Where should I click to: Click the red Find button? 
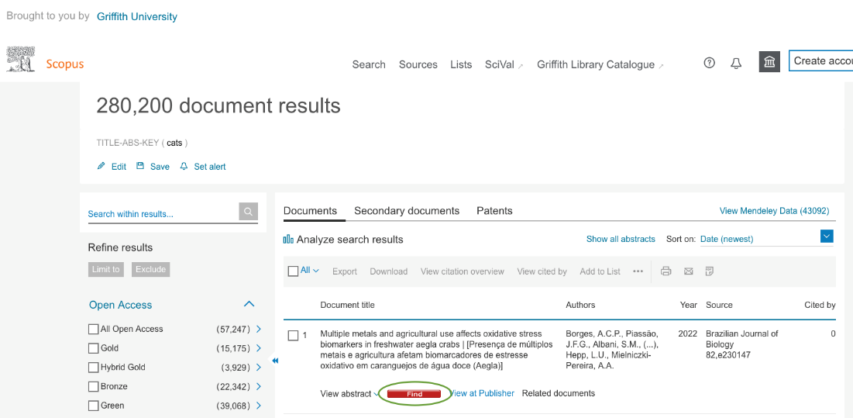(414, 394)
